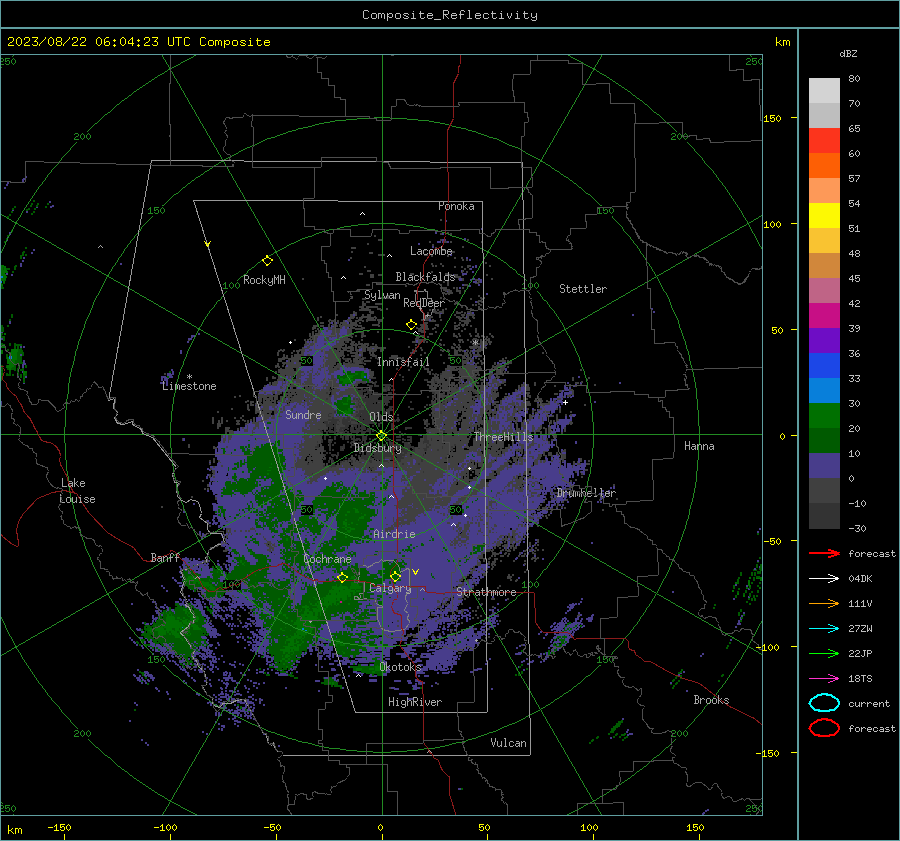900x841 pixels.
Task: Click the Ponoka label
Action: pos(456,206)
